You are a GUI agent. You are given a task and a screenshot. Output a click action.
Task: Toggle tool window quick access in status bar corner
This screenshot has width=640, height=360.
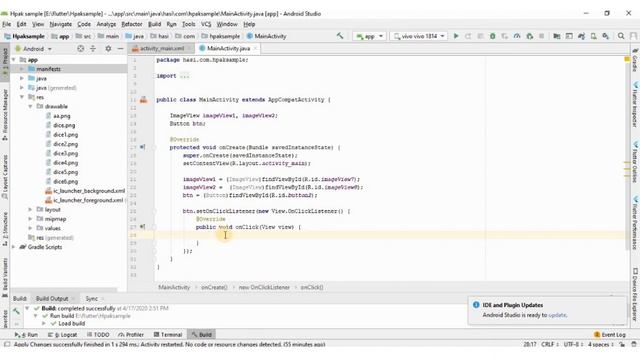point(6,344)
